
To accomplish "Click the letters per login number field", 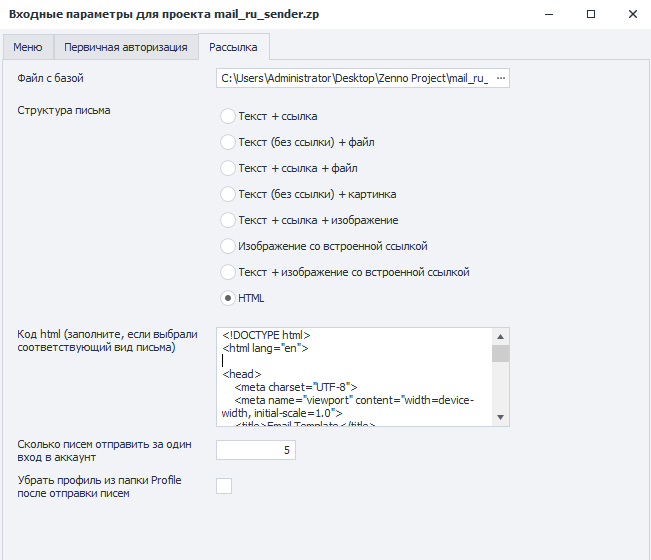I will click(x=255, y=450).
